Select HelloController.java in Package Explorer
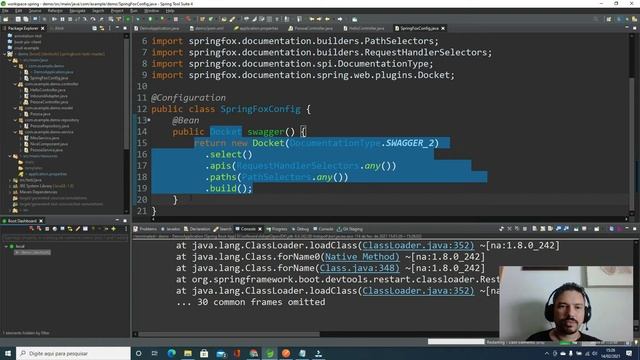640x360 pixels. [x=48, y=90]
